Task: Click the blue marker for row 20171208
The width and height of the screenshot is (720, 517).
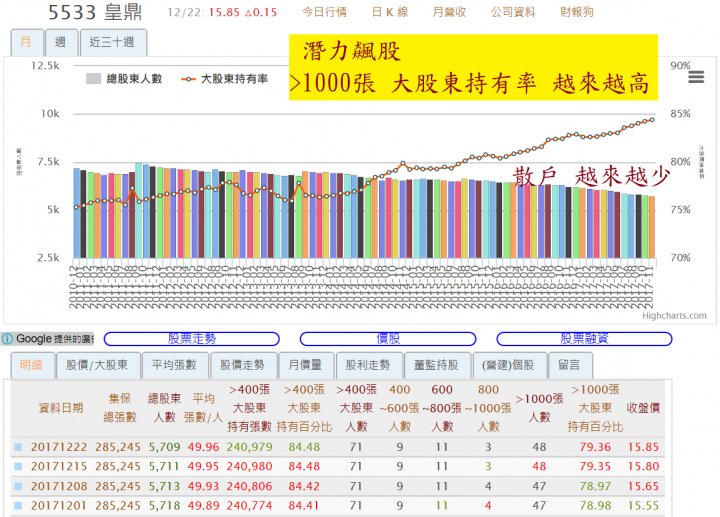Action: pyautogui.click(x=17, y=484)
